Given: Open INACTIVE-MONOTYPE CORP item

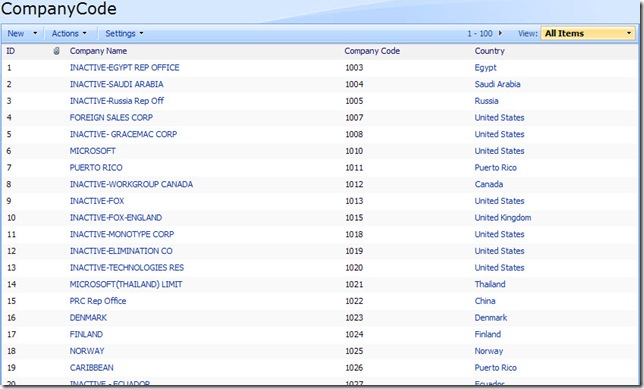Looking at the screenshot, I should click(x=122, y=234).
